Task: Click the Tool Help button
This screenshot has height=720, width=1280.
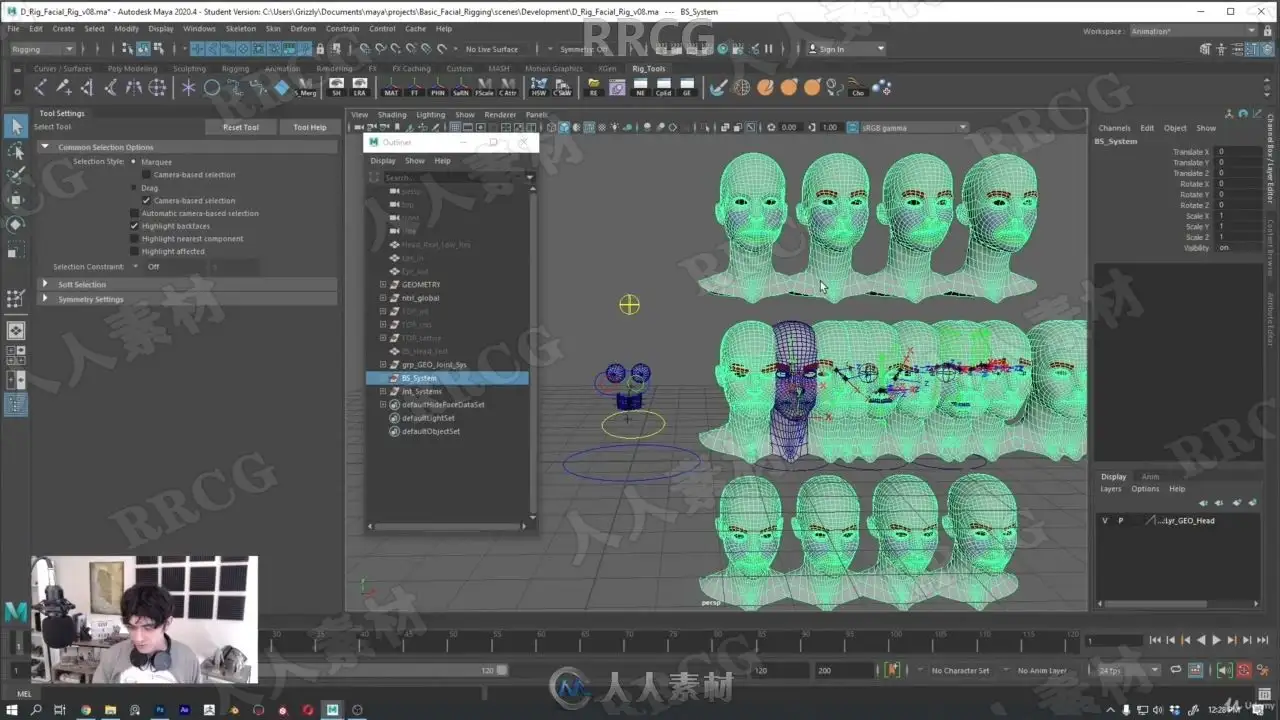Action: pos(309,127)
